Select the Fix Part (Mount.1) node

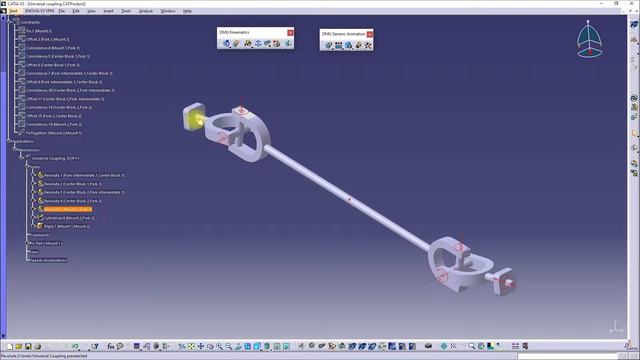(46, 243)
